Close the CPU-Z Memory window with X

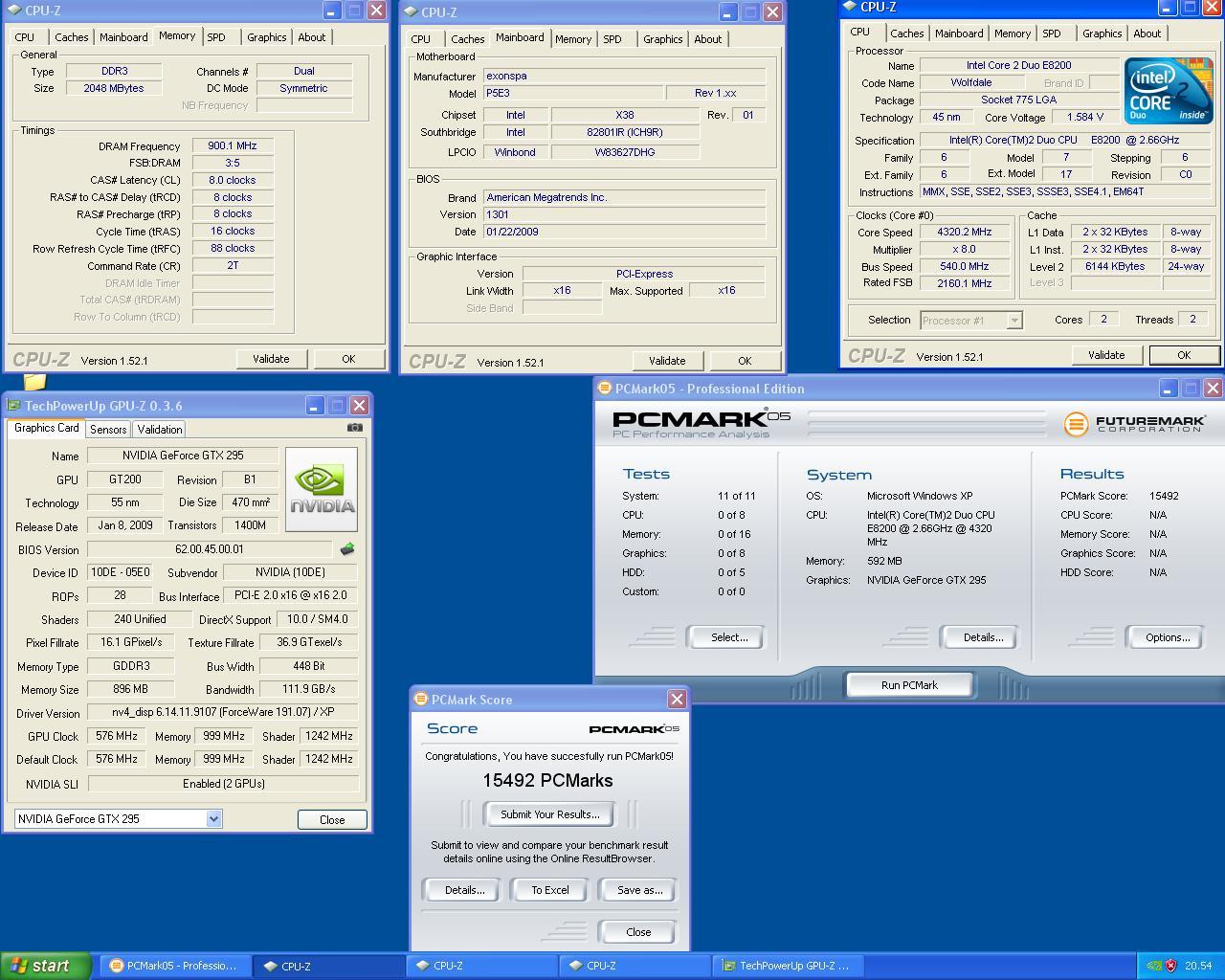[376, 11]
